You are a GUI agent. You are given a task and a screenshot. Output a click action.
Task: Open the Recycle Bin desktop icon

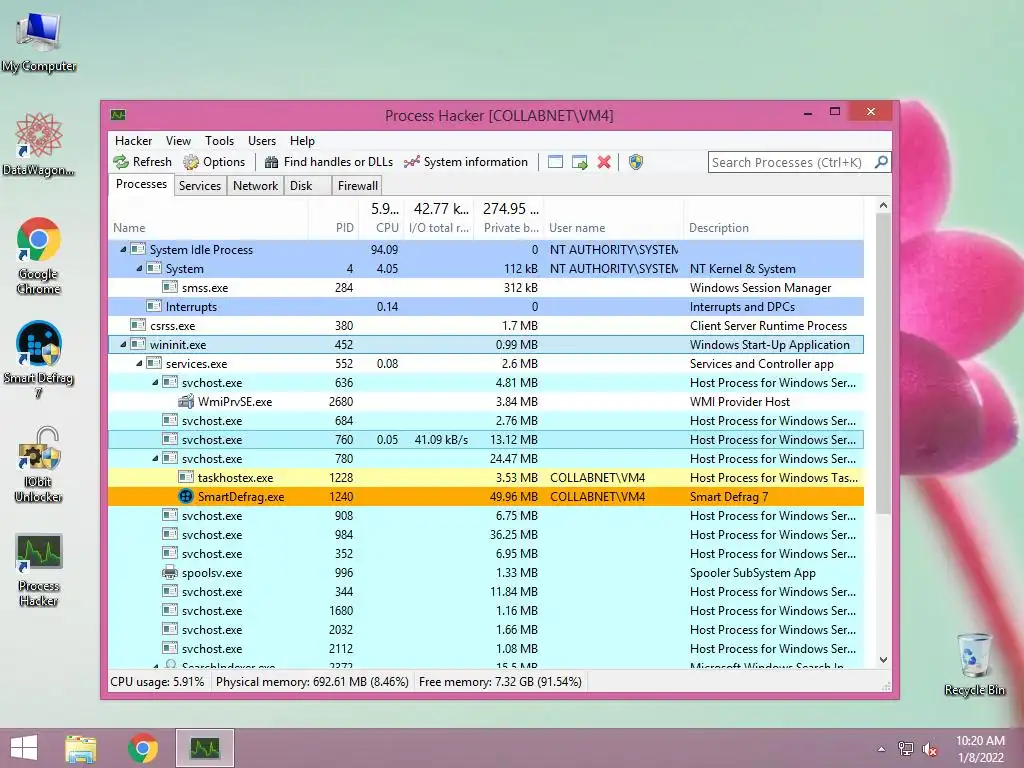click(974, 664)
